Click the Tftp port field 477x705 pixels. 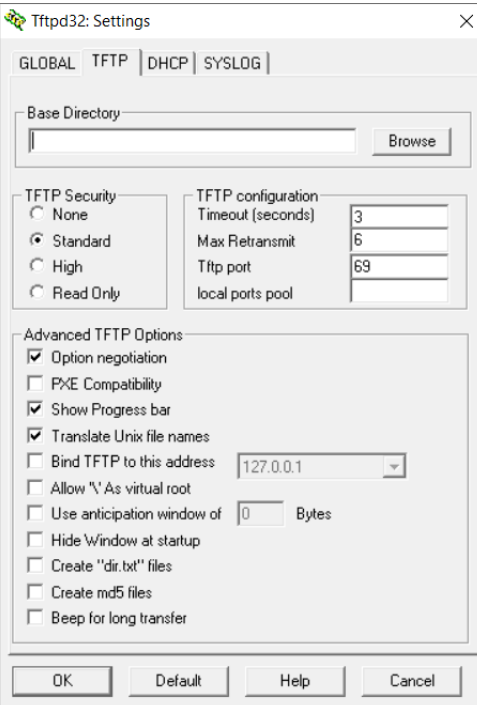point(399,266)
